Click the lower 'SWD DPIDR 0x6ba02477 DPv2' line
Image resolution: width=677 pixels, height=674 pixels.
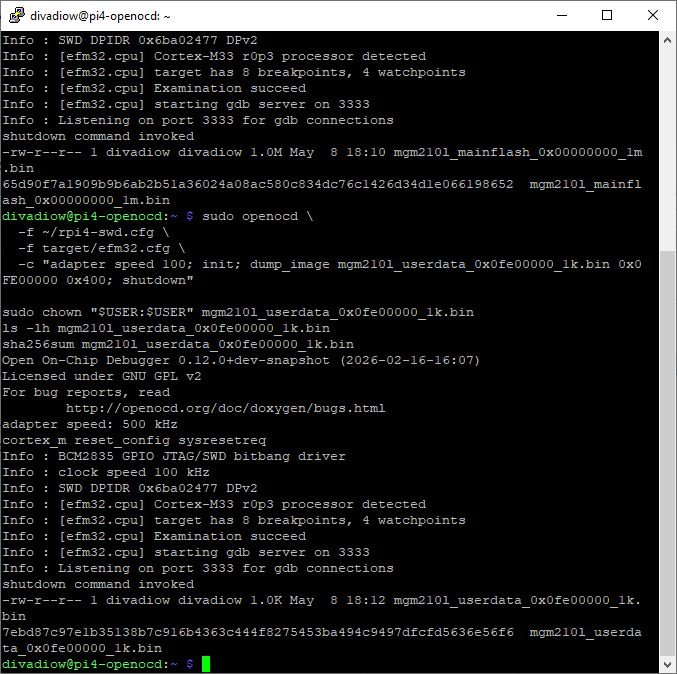[130, 488]
